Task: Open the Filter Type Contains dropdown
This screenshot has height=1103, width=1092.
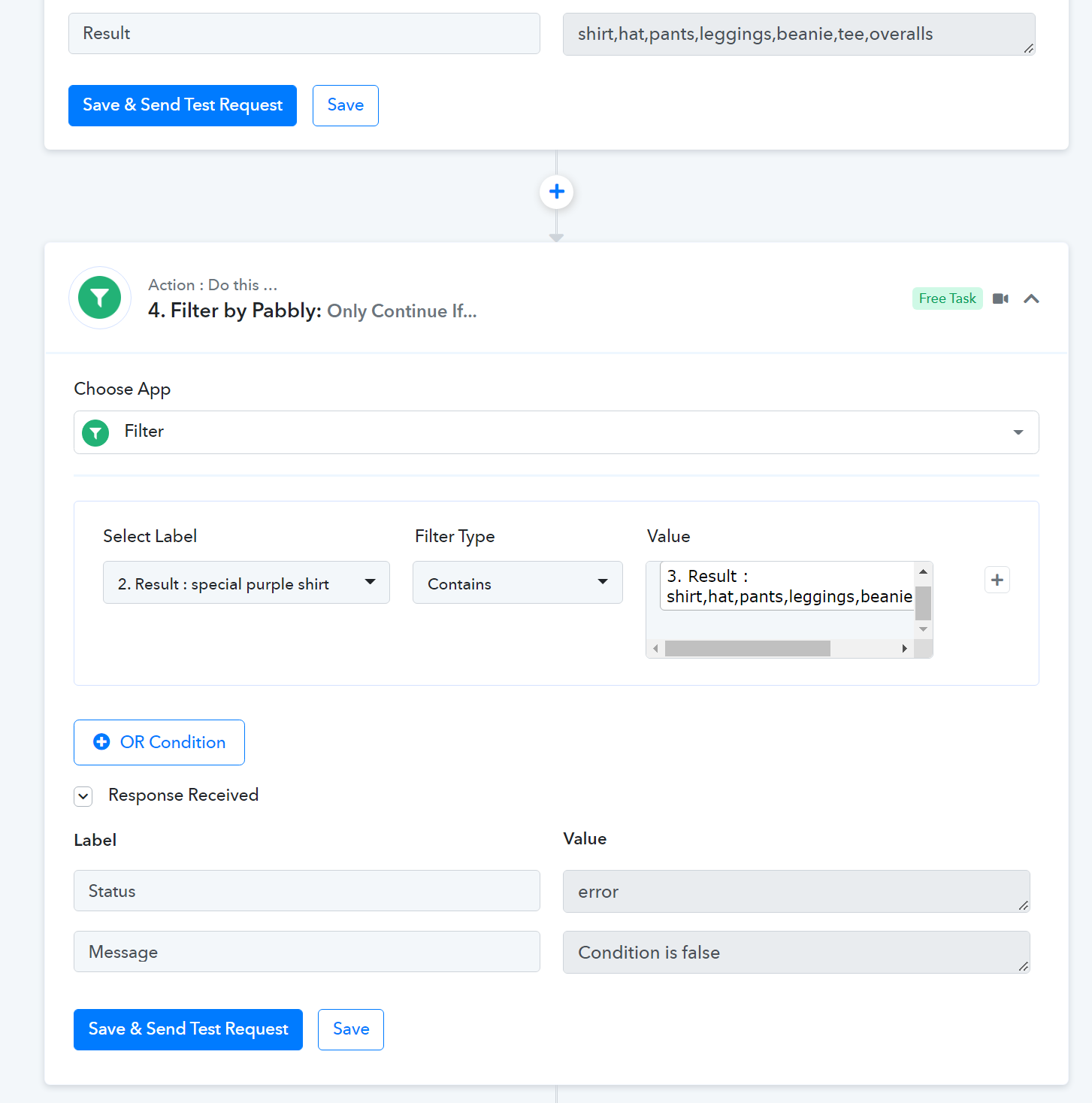Action: click(518, 583)
